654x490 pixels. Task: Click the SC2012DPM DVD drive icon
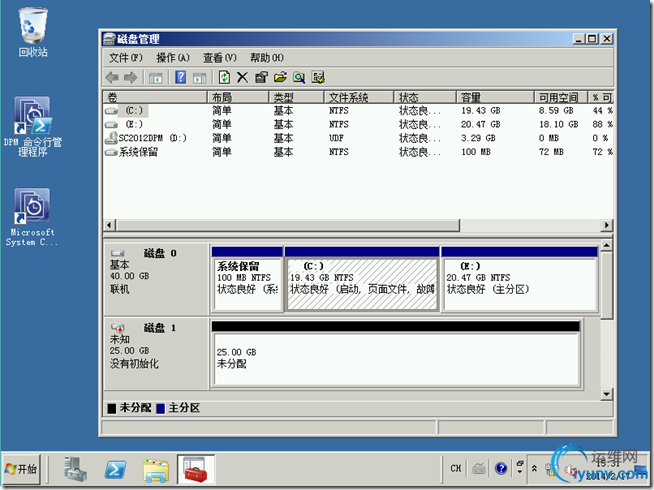tap(111, 138)
